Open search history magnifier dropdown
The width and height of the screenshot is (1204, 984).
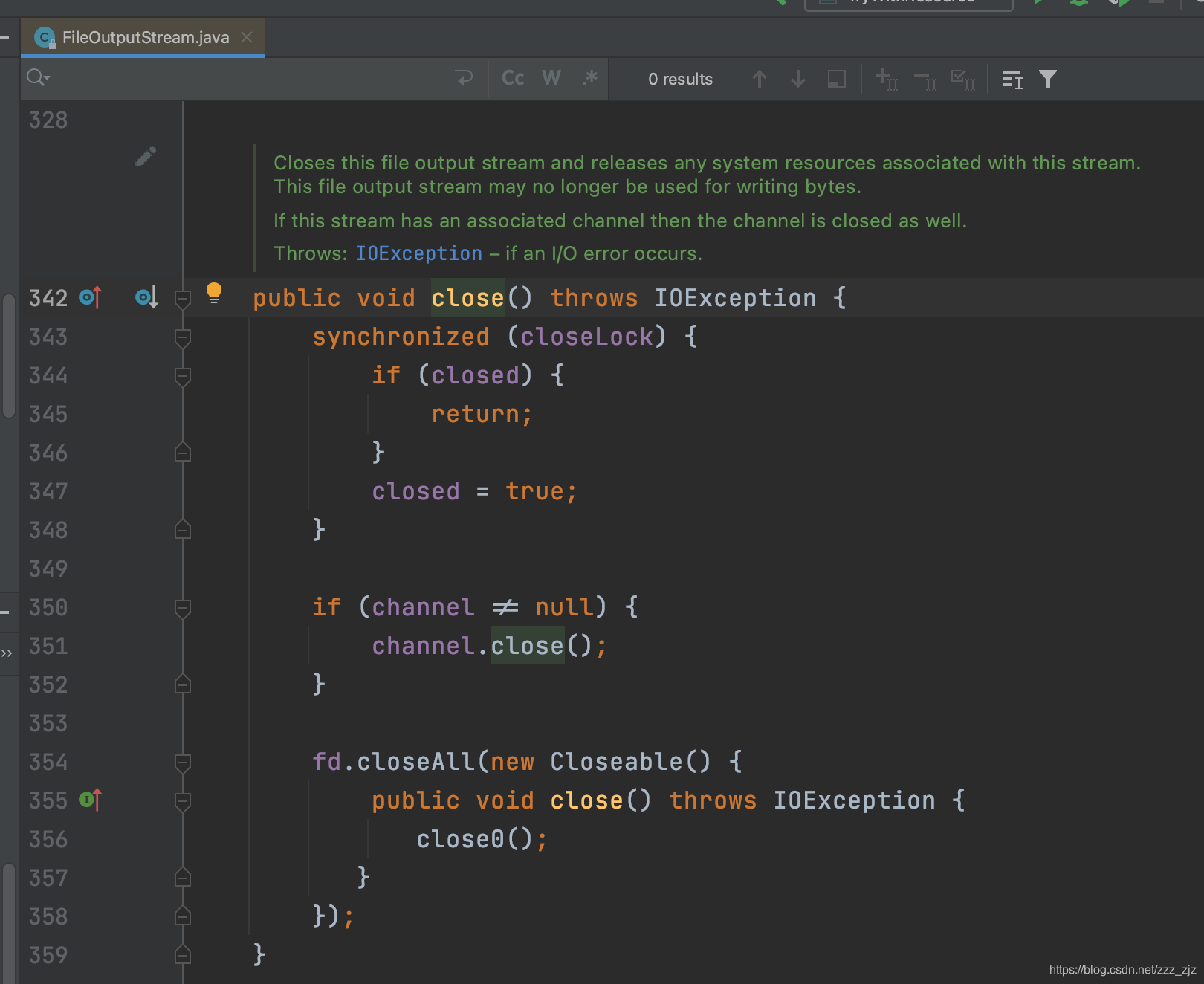tap(38, 77)
